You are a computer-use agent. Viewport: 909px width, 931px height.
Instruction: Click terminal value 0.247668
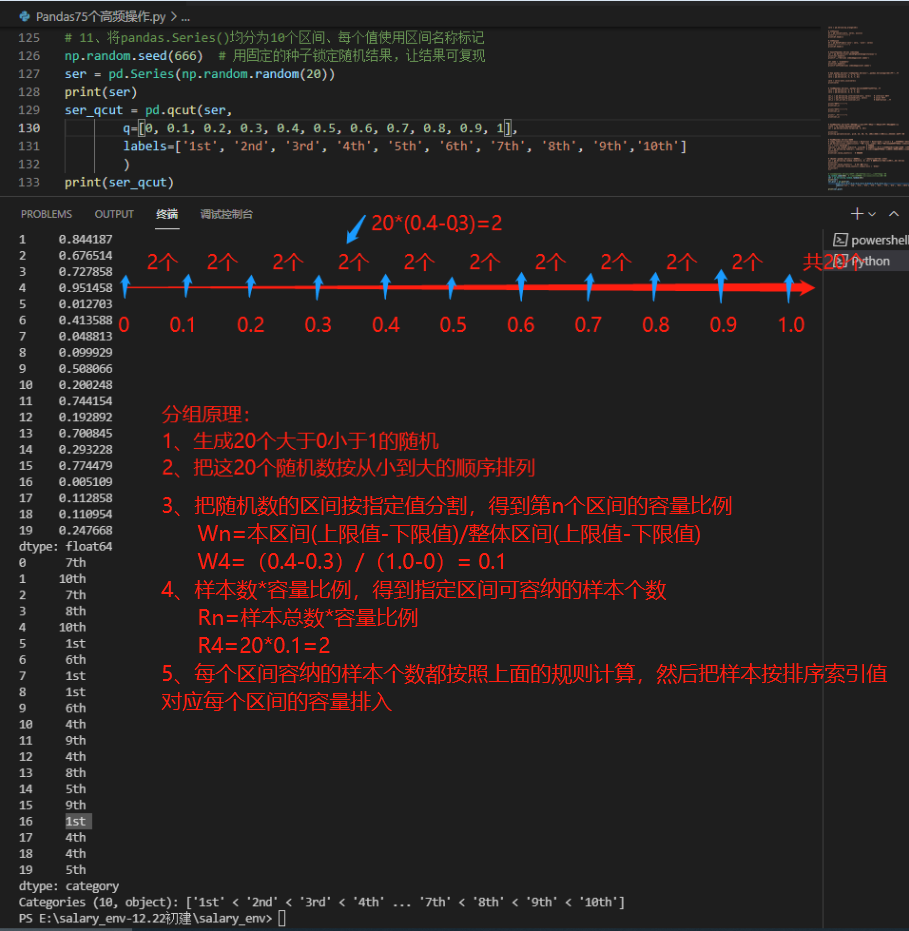[x=85, y=531]
